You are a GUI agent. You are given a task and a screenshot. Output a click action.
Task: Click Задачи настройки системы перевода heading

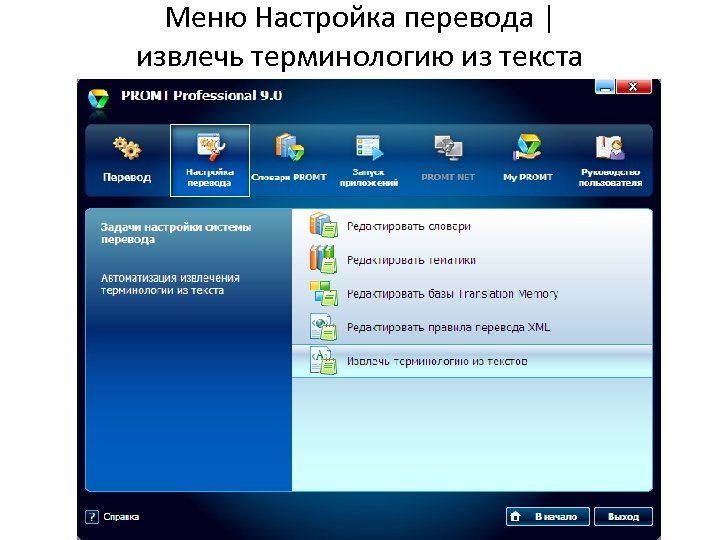(x=176, y=233)
